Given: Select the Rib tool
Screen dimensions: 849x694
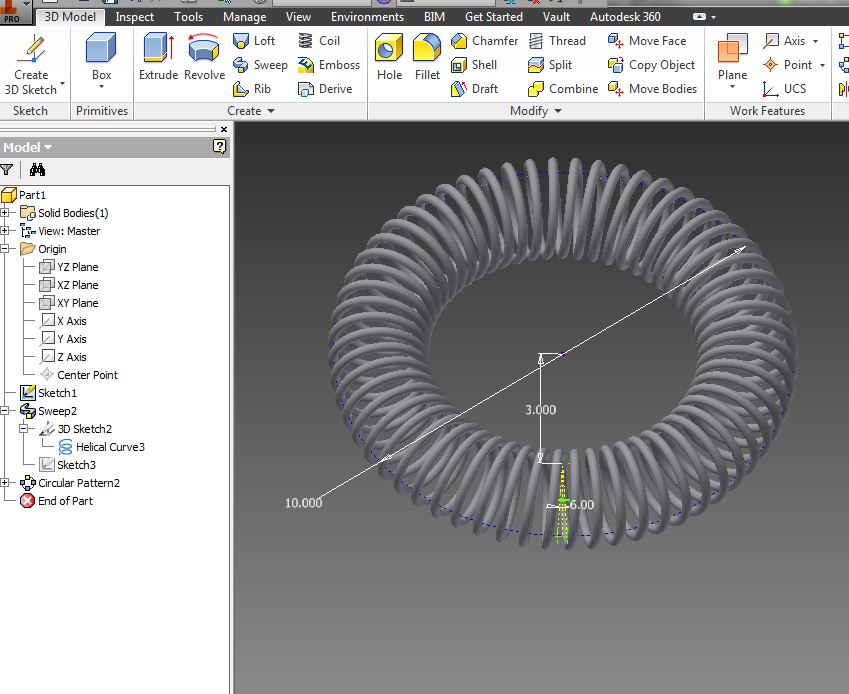Looking at the screenshot, I should 252,89.
